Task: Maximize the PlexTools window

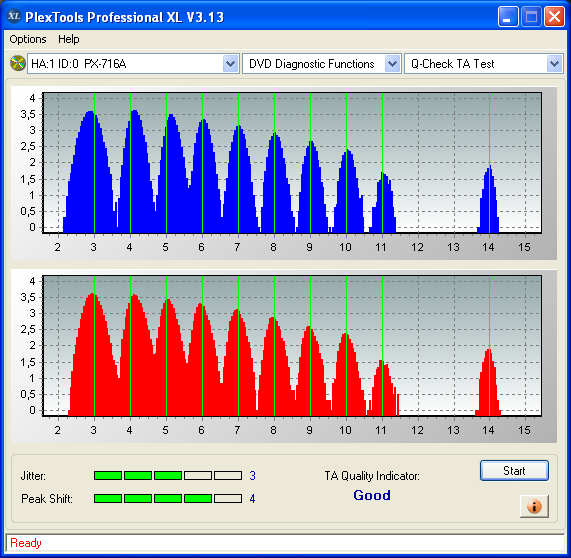Action: point(531,17)
